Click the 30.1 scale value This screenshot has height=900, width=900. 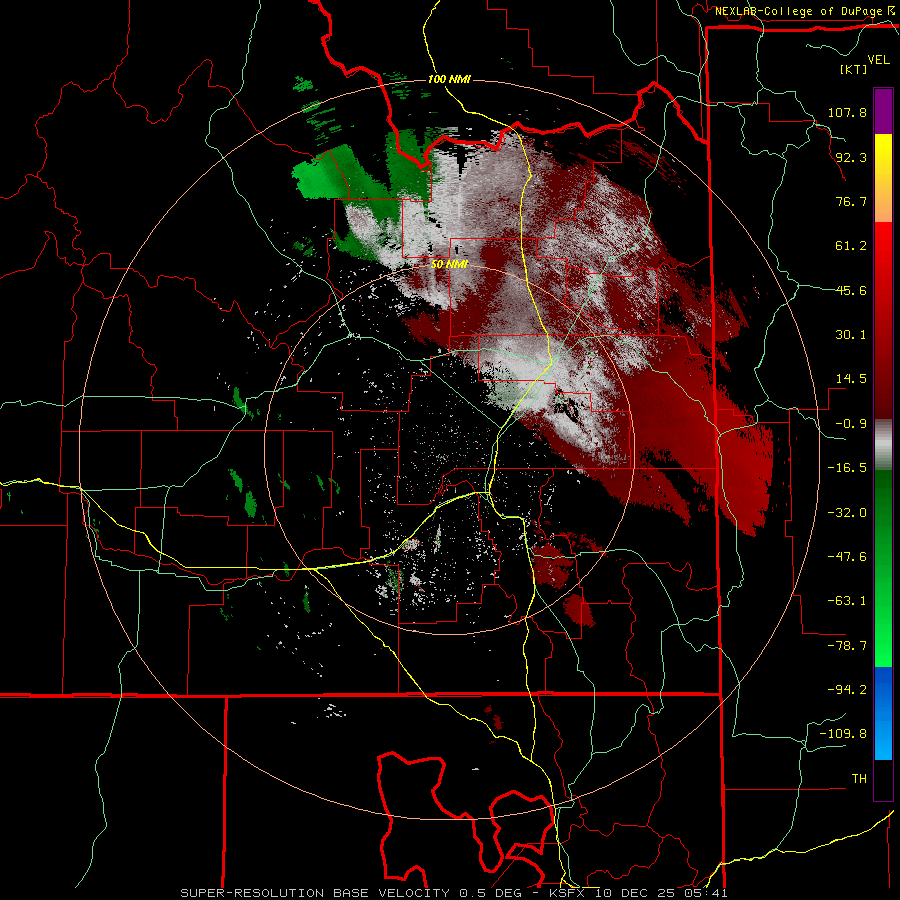851,335
